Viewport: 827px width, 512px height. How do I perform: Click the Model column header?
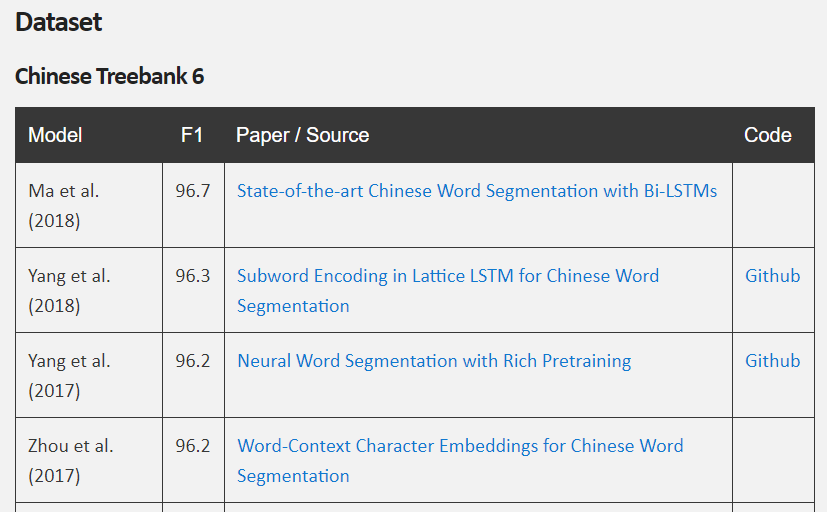(x=55, y=135)
